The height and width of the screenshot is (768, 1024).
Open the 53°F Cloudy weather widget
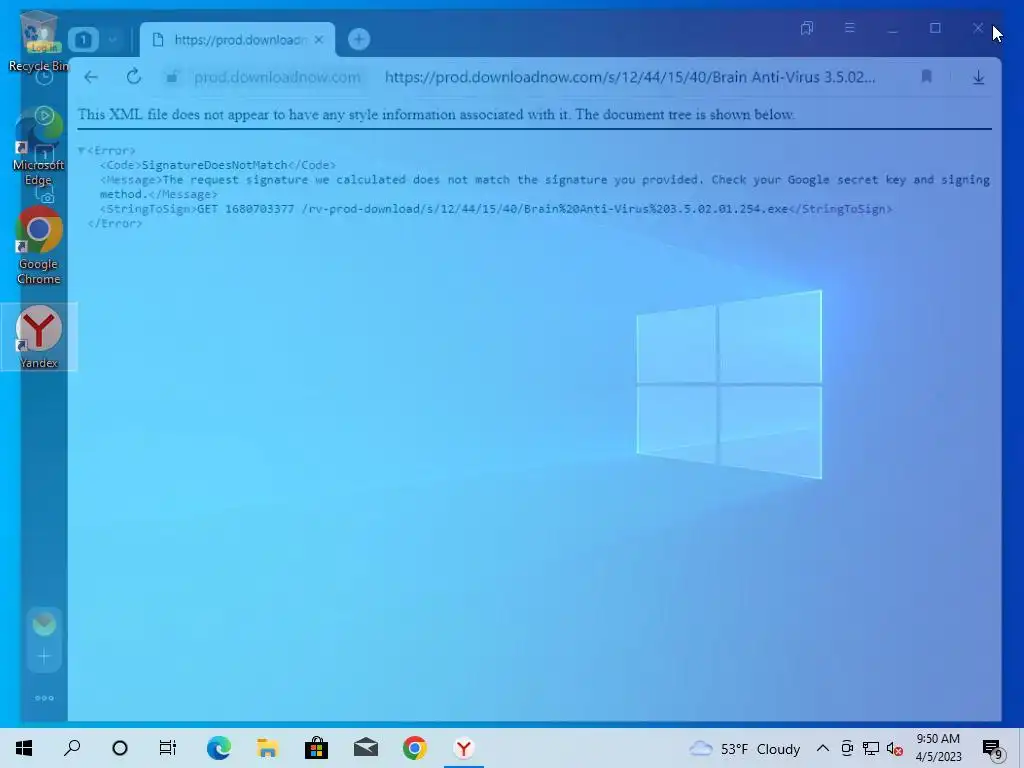[744, 748]
